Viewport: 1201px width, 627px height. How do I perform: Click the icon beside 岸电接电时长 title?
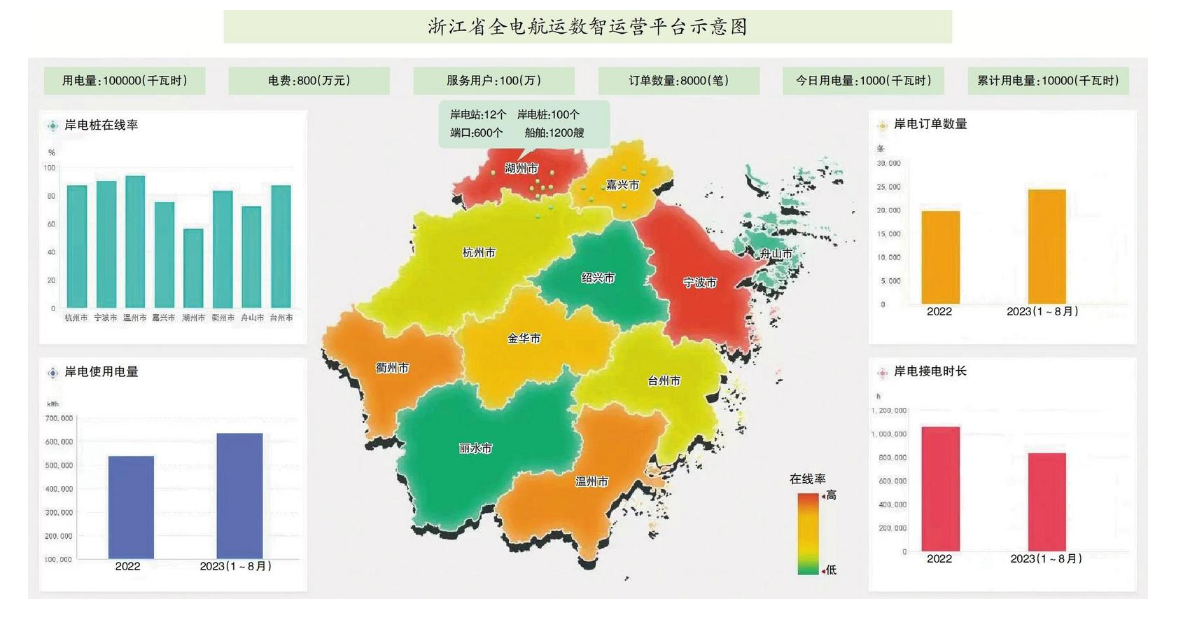(x=881, y=372)
